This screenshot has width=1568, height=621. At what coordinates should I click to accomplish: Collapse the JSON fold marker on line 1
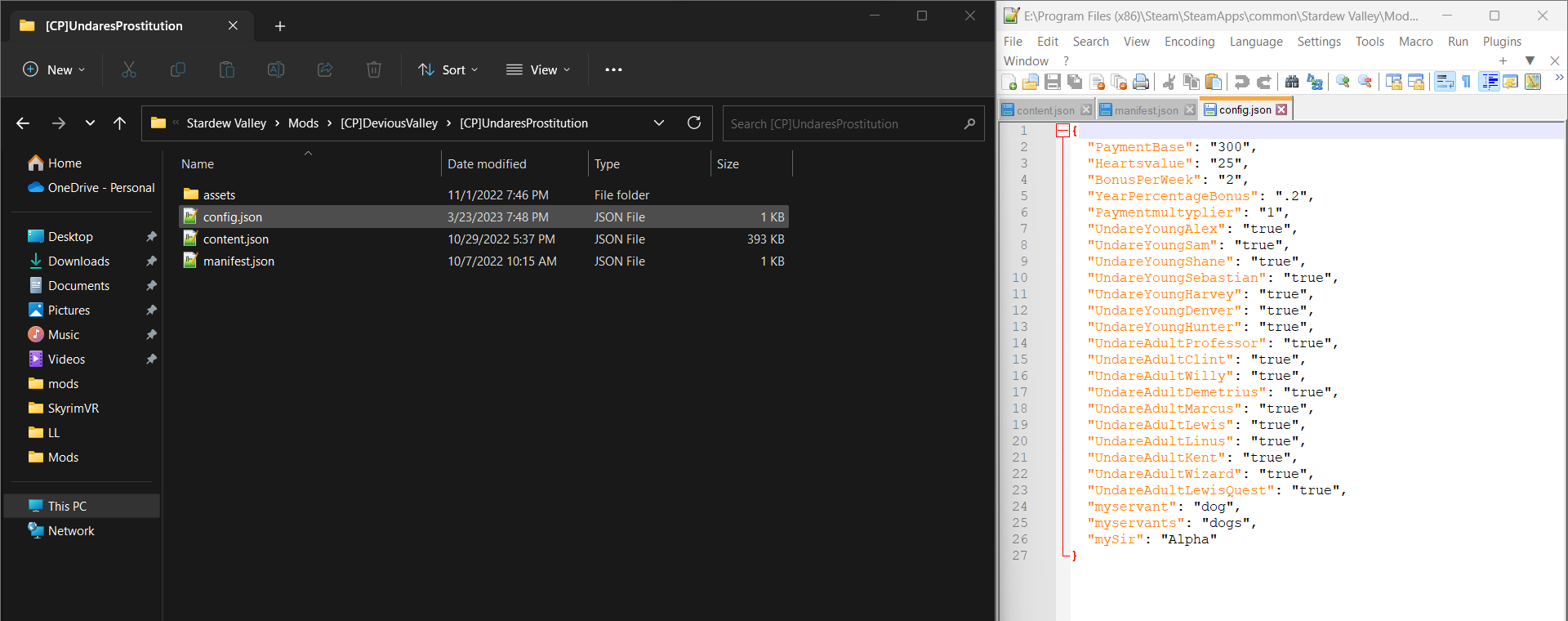[x=1062, y=131]
